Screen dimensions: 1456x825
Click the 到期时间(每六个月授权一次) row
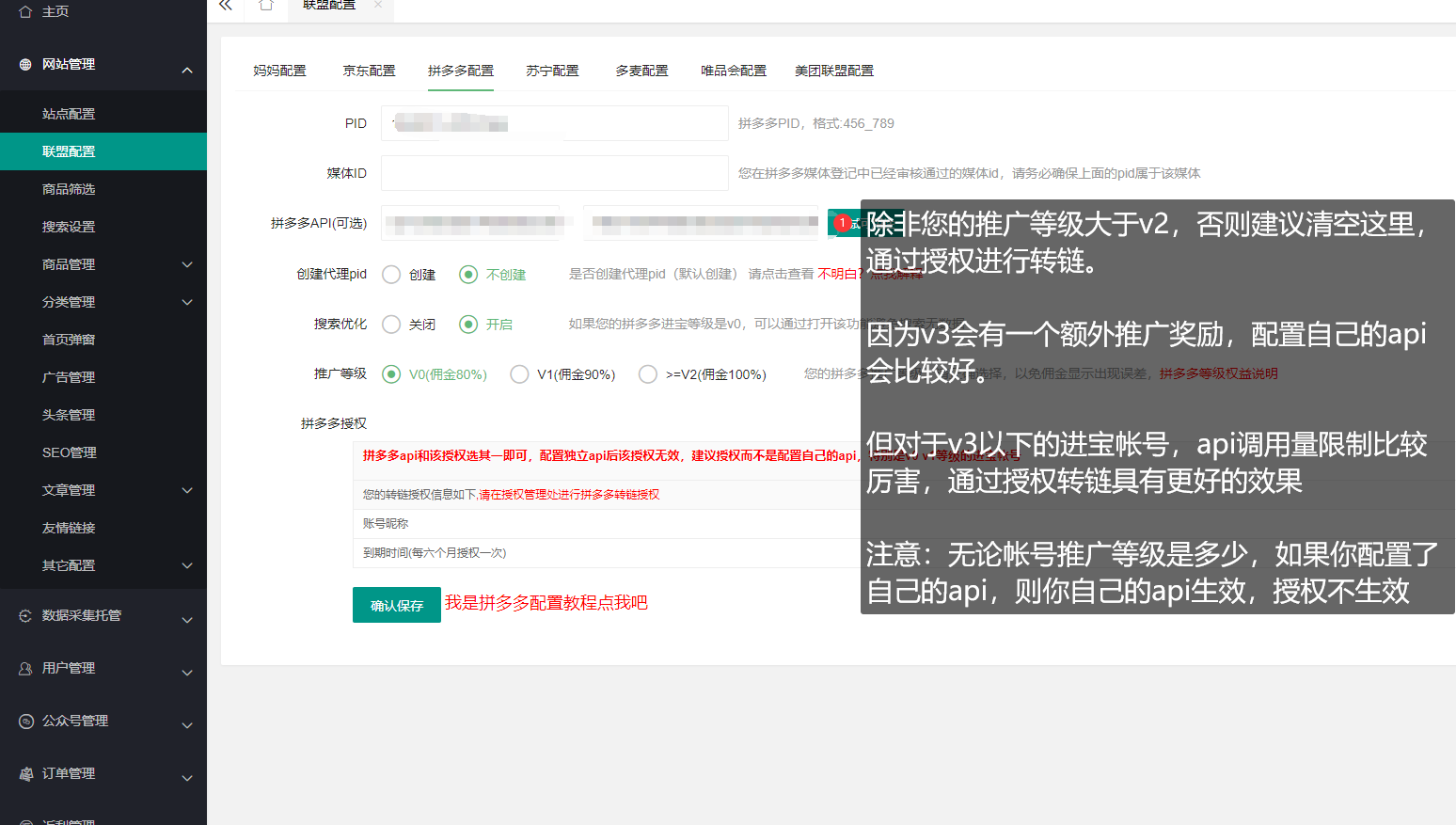click(x=435, y=553)
